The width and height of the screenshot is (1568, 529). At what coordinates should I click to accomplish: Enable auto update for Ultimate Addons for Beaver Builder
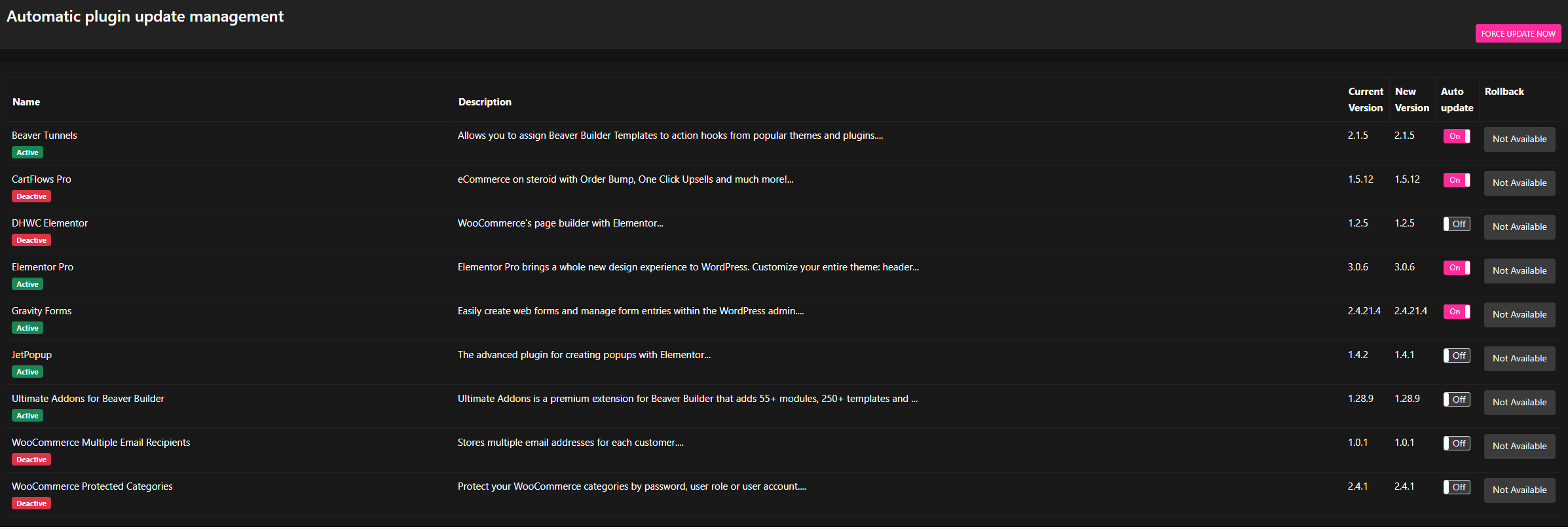tap(1457, 399)
